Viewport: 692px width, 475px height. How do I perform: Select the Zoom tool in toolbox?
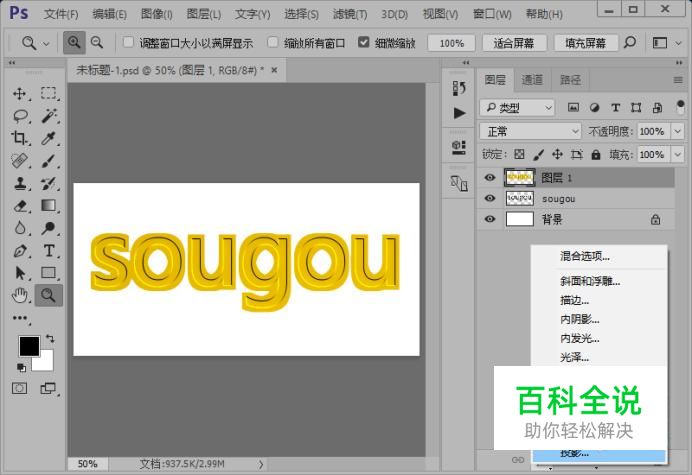[49, 295]
